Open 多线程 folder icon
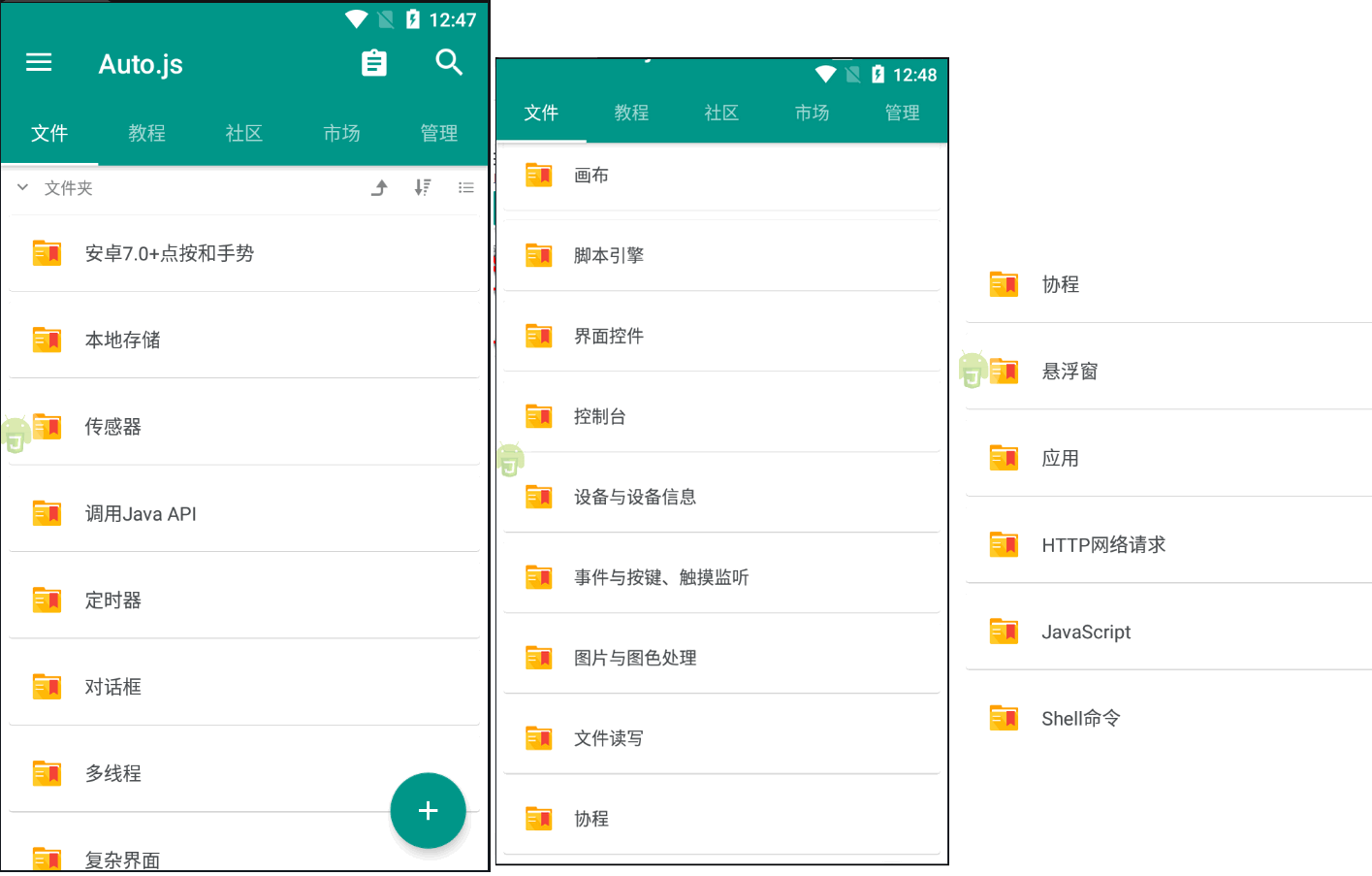The height and width of the screenshot is (876, 1372). [48, 773]
